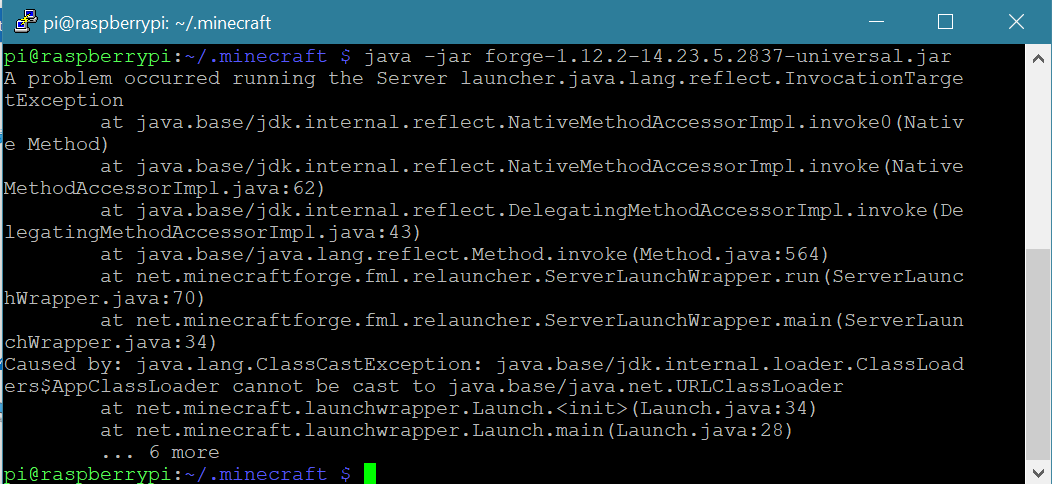
Task: Maximize the terminal window
Action: coord(945,22)
